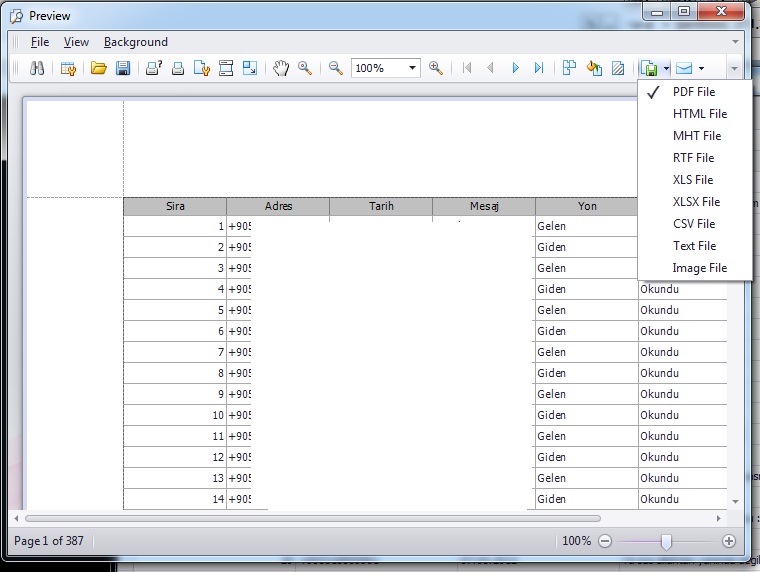Open the File menu
Screen dimensions: 760x572
pyautogui.click(x=40, y=42)
